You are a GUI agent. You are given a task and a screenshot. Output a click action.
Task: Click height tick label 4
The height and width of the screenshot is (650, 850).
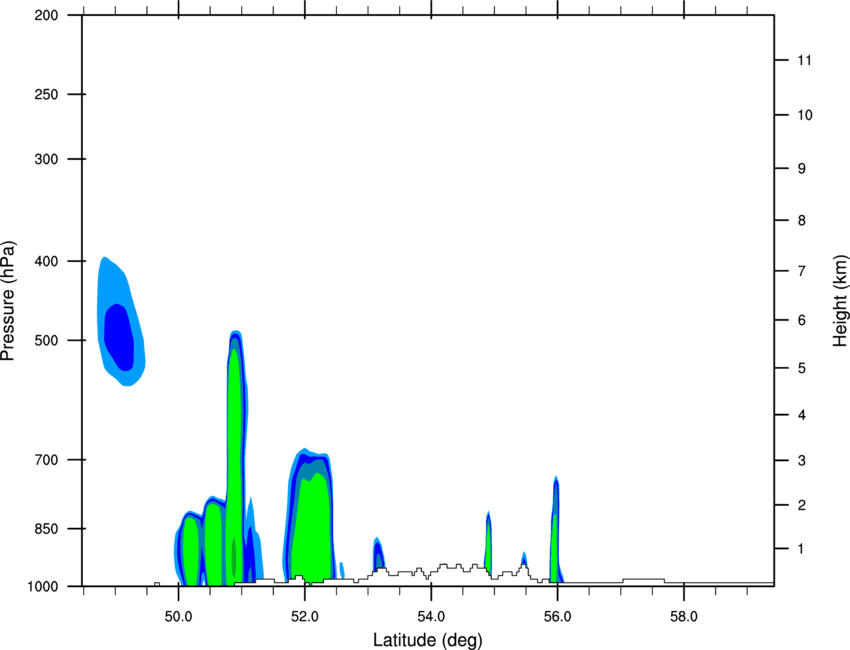[x=802, y=415]
